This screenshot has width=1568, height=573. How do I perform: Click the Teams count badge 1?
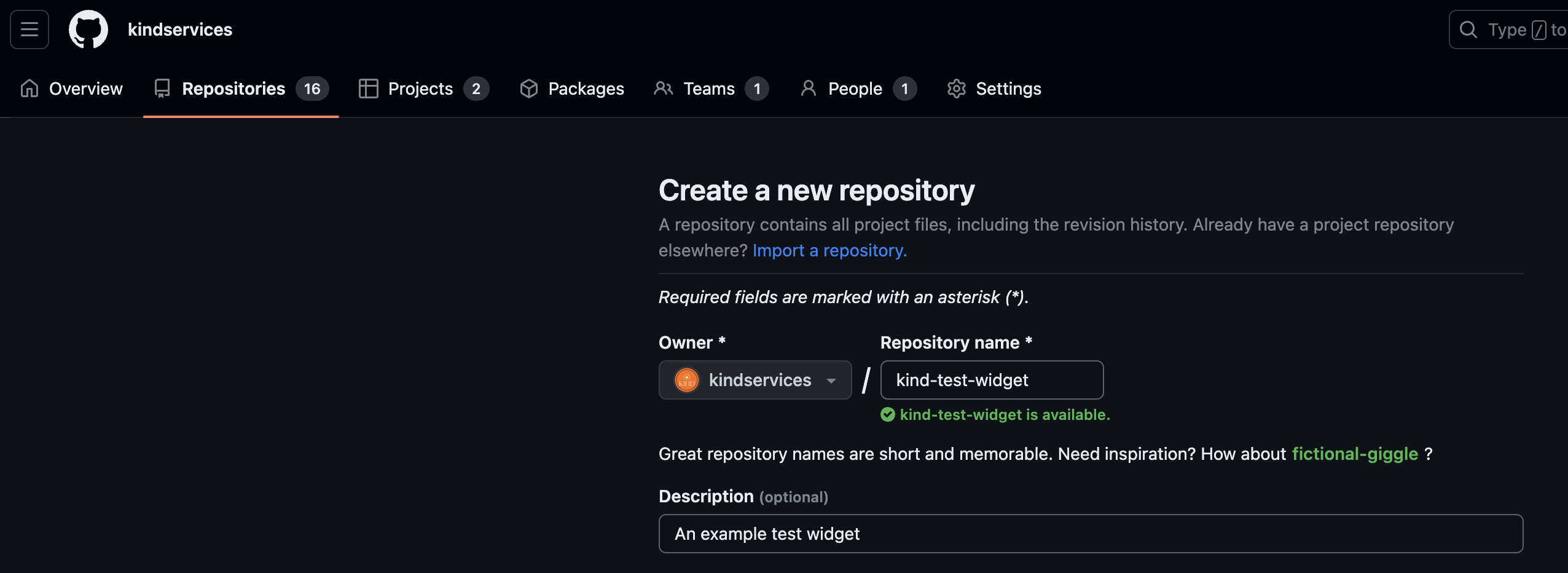pyautogui.click(x=757, y=89)
